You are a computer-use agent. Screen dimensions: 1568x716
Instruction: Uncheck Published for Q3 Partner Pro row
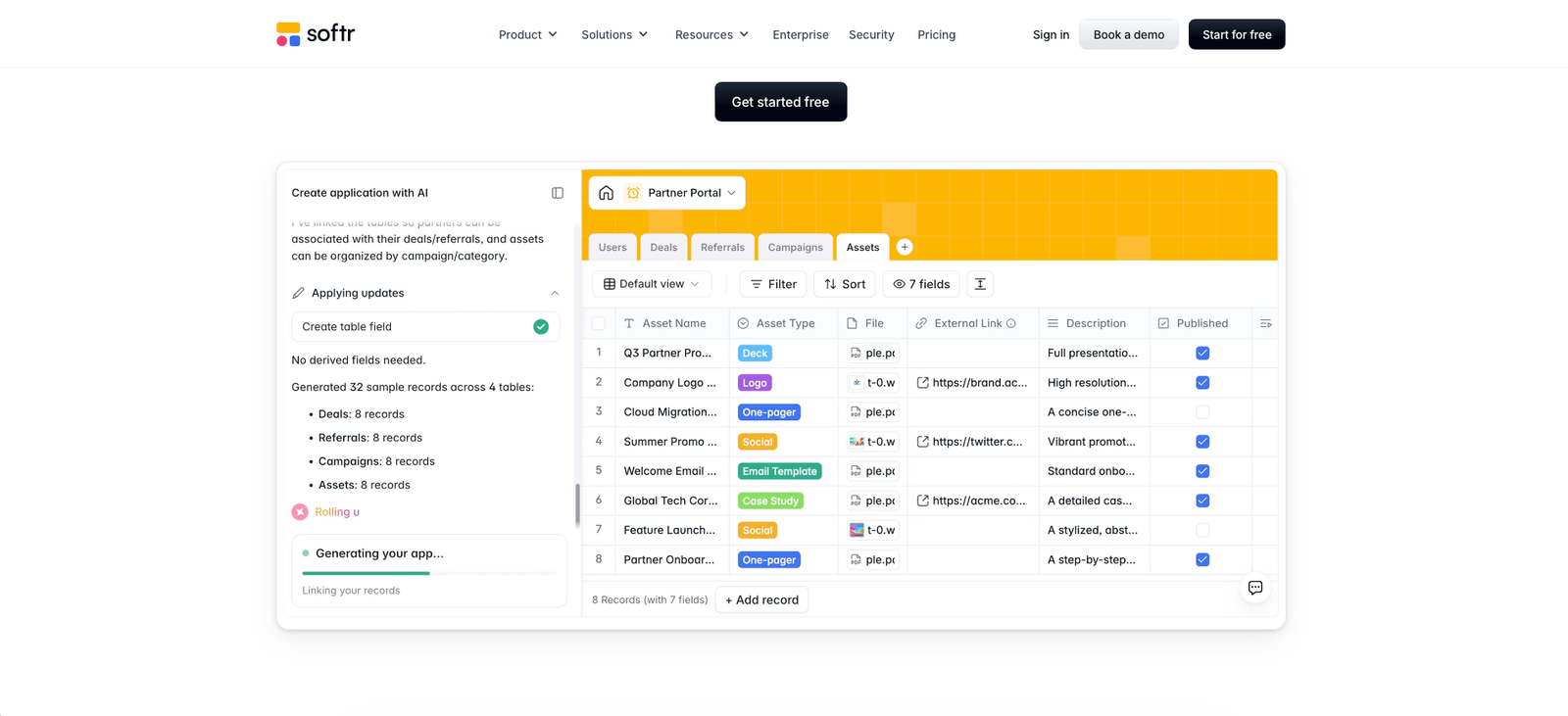click(x=1202, y=353)
